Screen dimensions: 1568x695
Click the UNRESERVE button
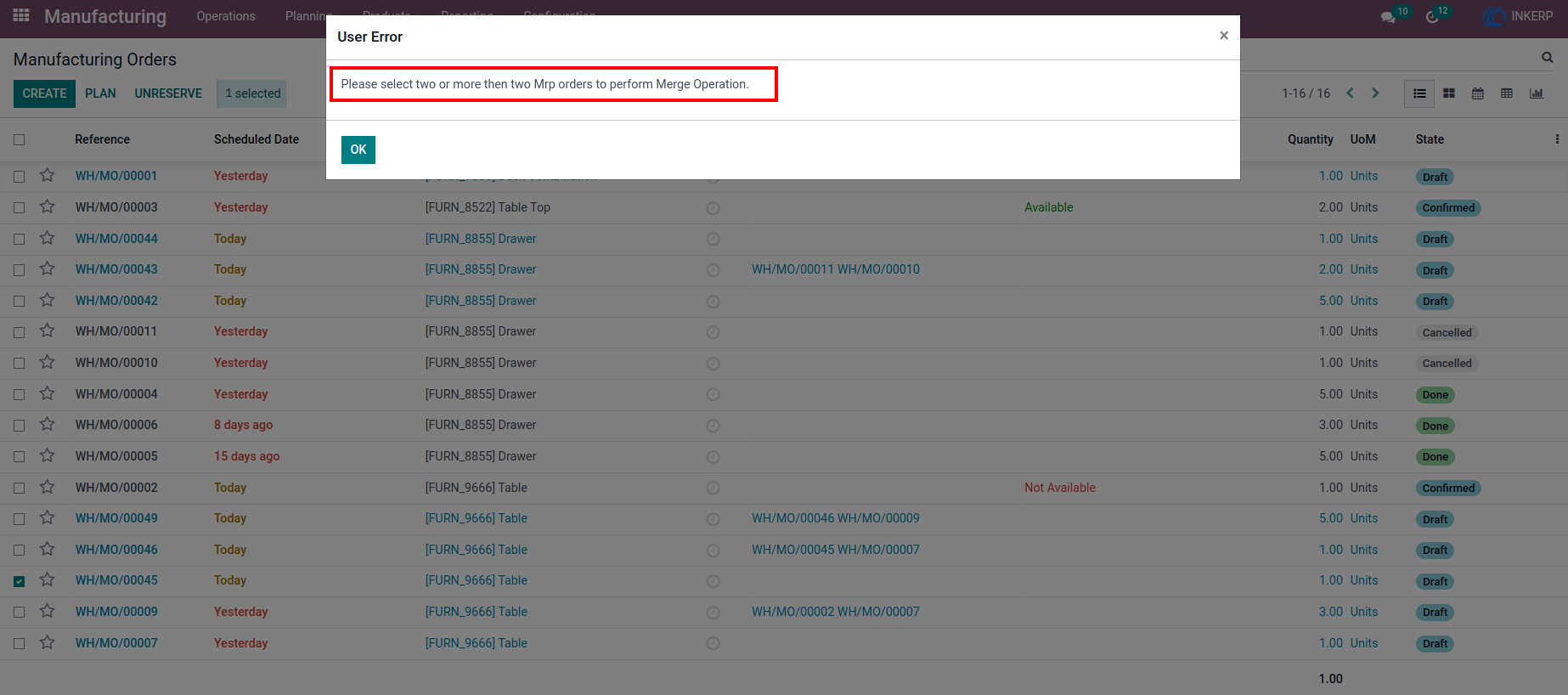click(x=168, y=93)
